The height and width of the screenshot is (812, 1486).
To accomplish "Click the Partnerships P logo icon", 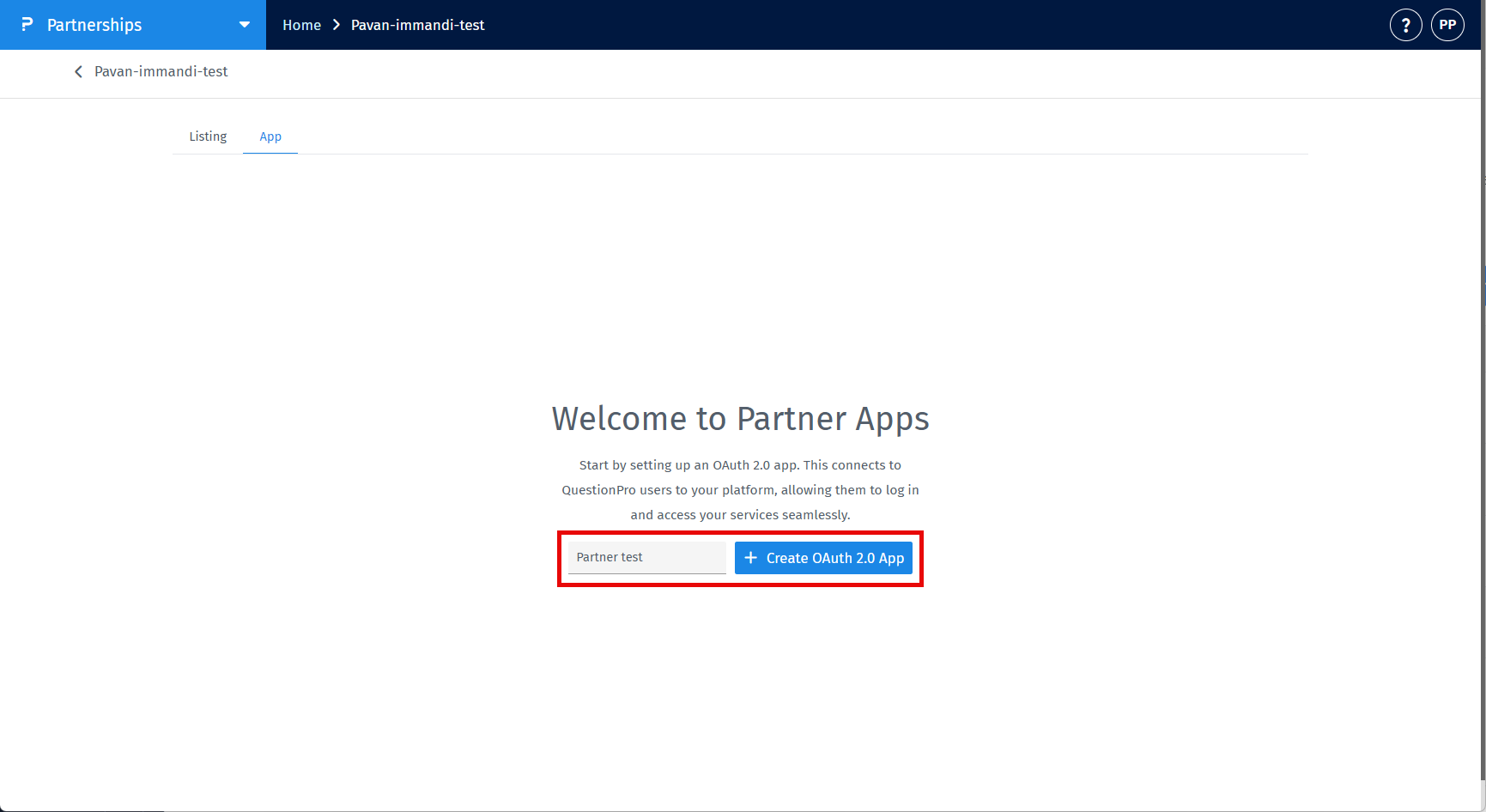I will click(27, 25).
